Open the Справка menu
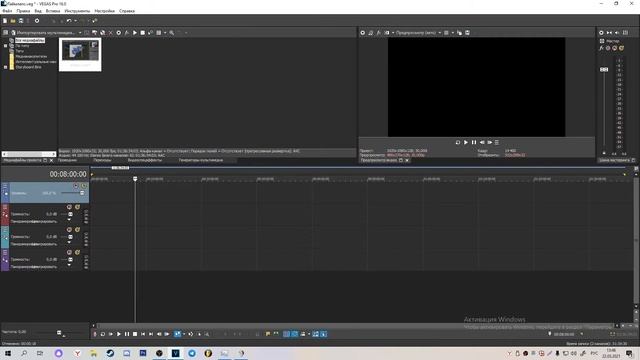Screen dimensions: 640x360 [x=127, y=11]
